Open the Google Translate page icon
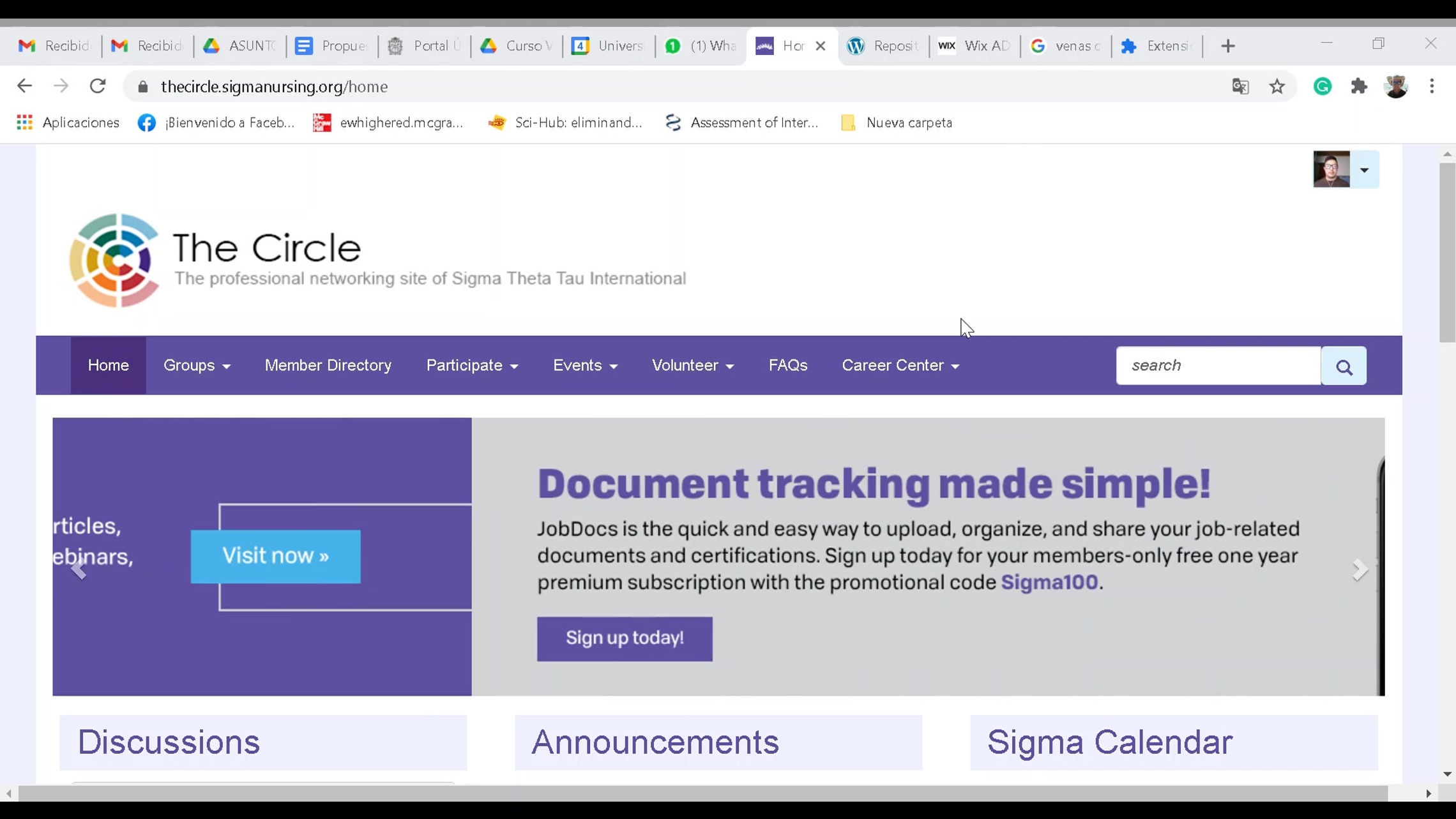Screen dimensions: 1456x819 point(1240,86)
